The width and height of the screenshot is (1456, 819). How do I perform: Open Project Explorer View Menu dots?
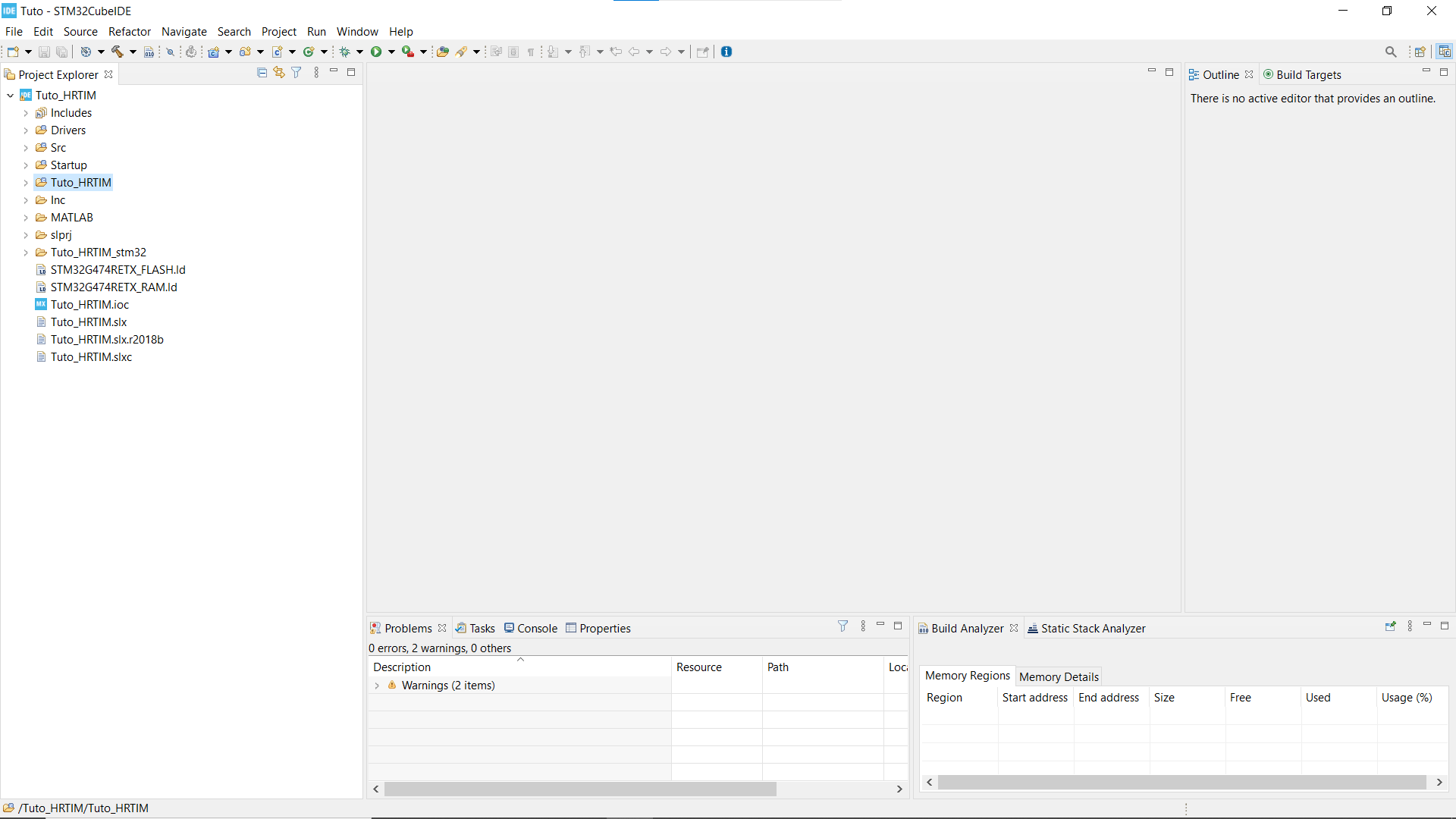(316, 73)
